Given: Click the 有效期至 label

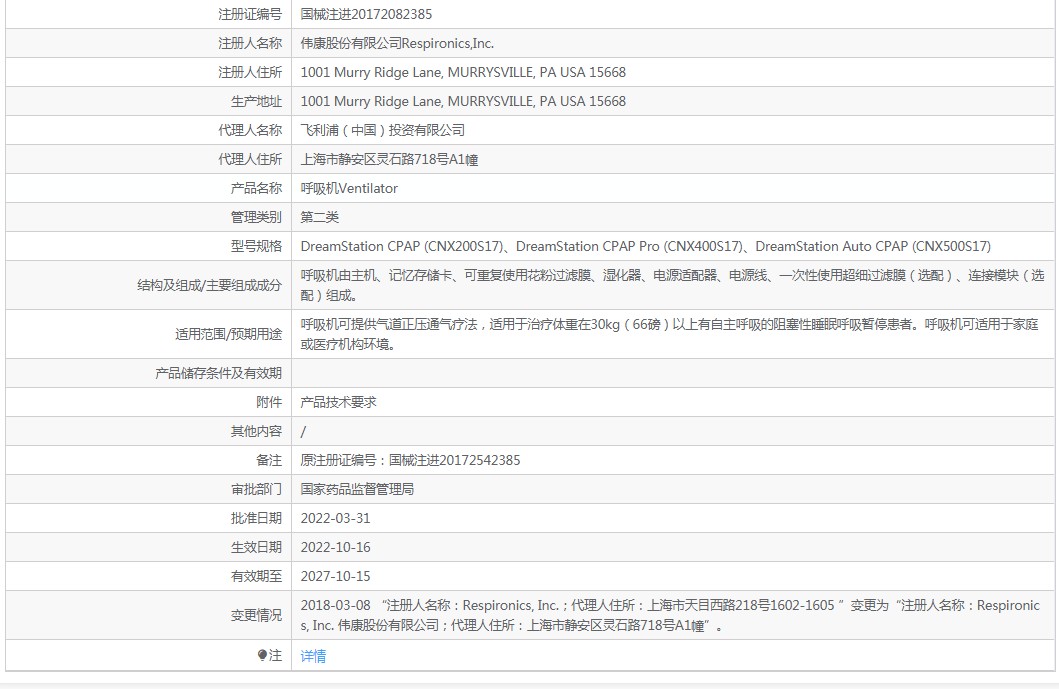Looking at the screenshot, I should pos(256,576).
